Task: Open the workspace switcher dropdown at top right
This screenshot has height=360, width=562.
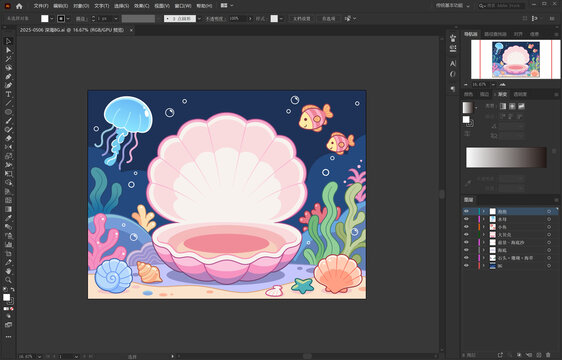Action: point(453,6)
